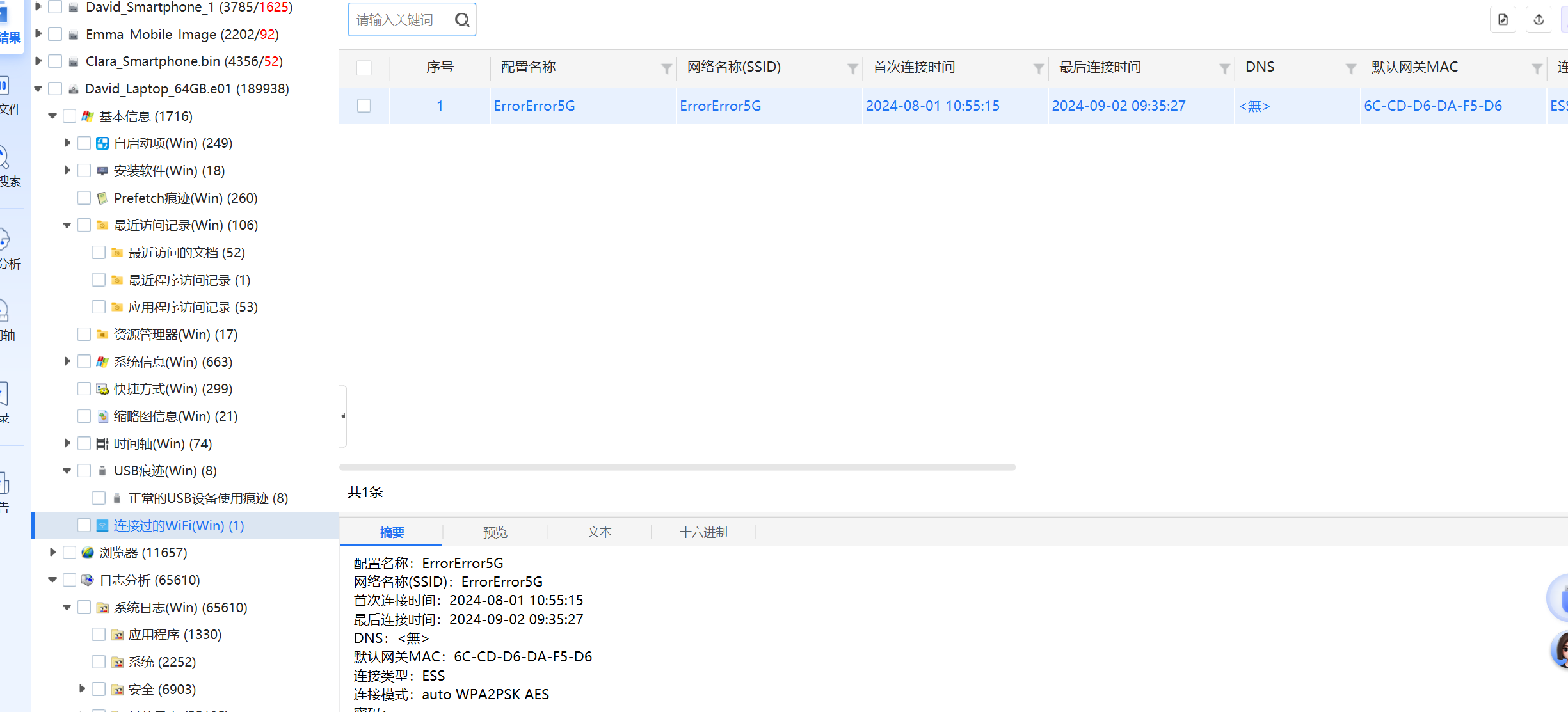This screenshot has width=1568, height=712.
Task: Toggle the select-all checkbox in table header
Action: [x=364, y=68]
